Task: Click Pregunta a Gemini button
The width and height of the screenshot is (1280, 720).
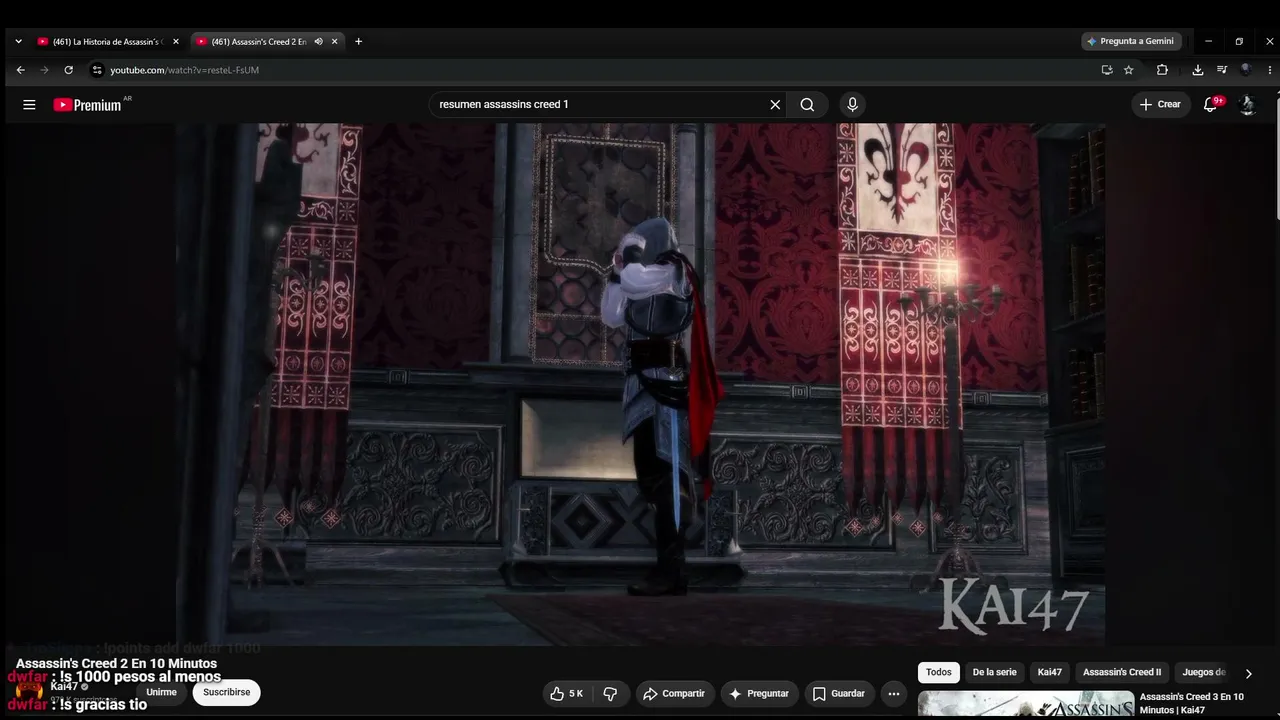Action: (1131, 41)
